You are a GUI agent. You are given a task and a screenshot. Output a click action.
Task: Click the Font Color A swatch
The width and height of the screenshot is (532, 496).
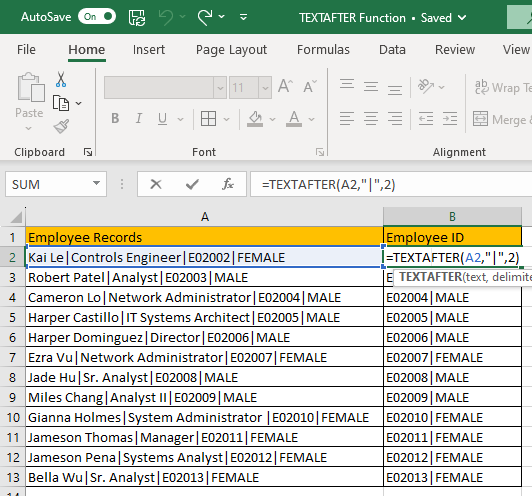pyautogui.click(x=294, y=119)
